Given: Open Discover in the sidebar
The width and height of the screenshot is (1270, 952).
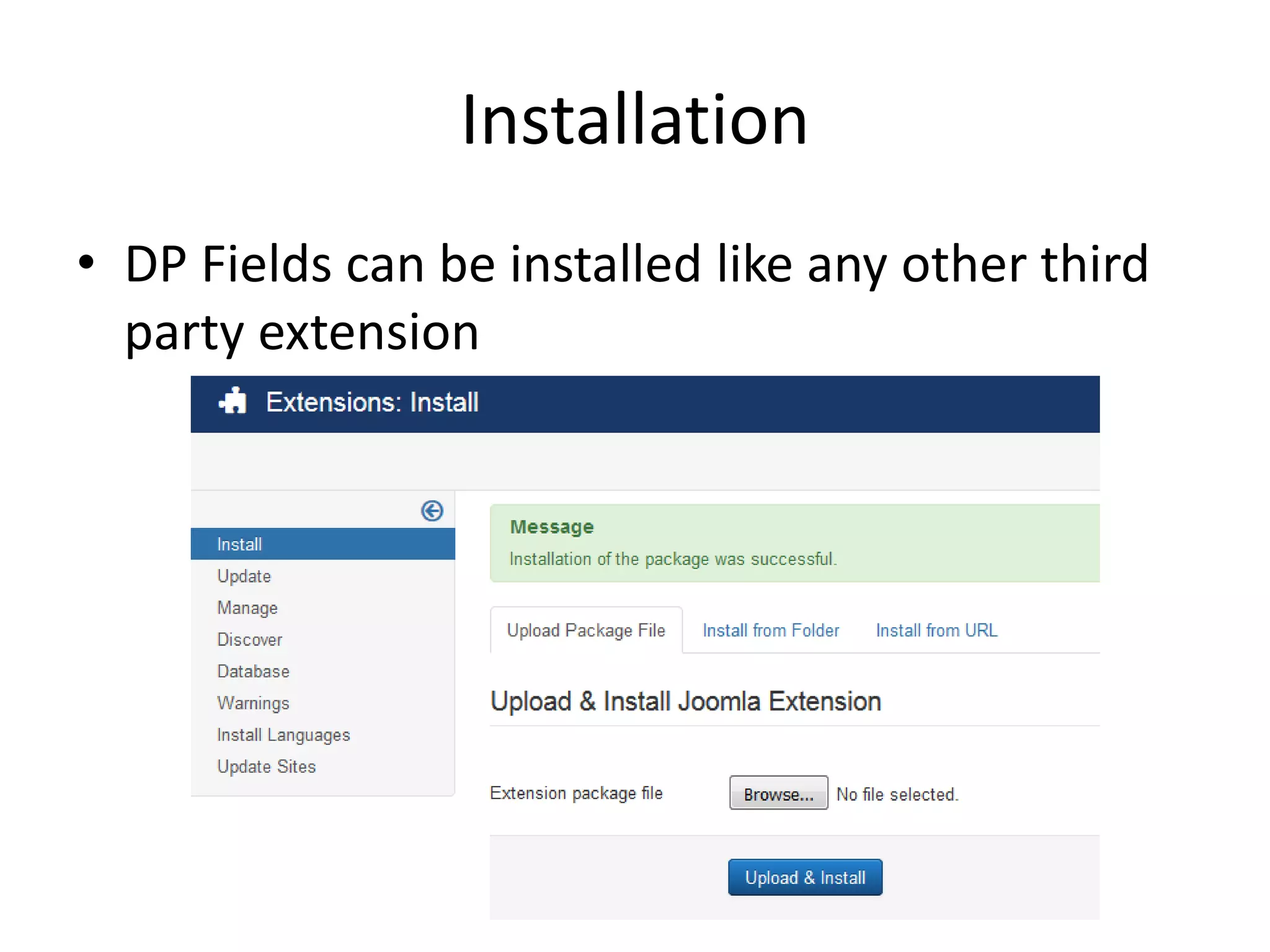Looking at the screenshot, I should [249, 640].
